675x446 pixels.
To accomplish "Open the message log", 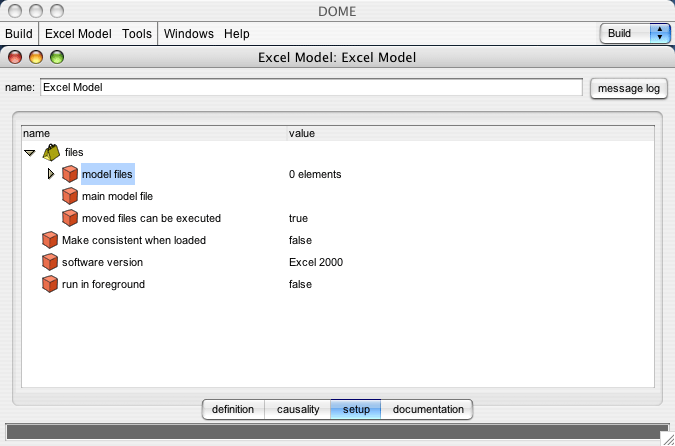I will 629,88.
